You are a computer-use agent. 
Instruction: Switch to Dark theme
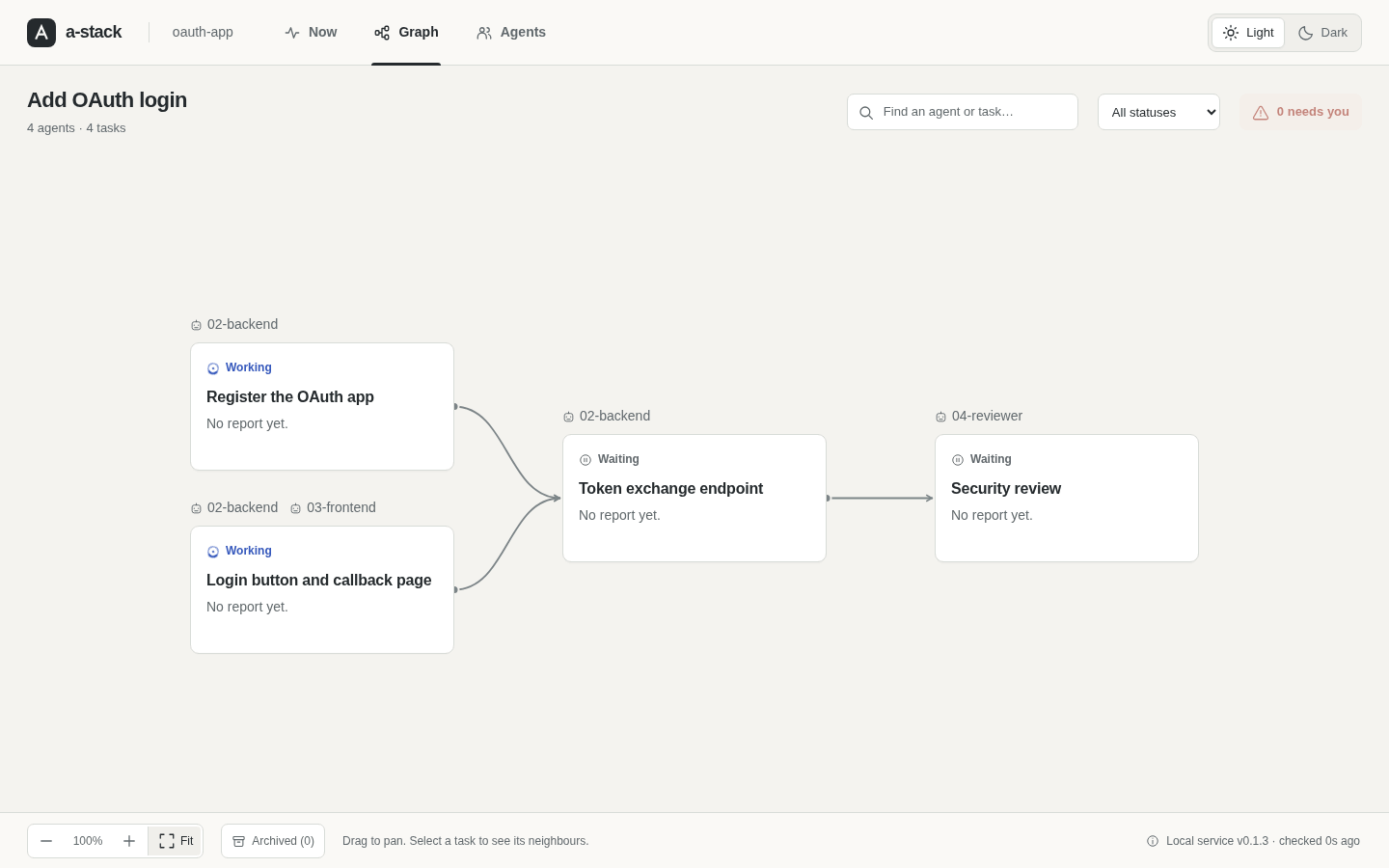tap(1322, 33)
